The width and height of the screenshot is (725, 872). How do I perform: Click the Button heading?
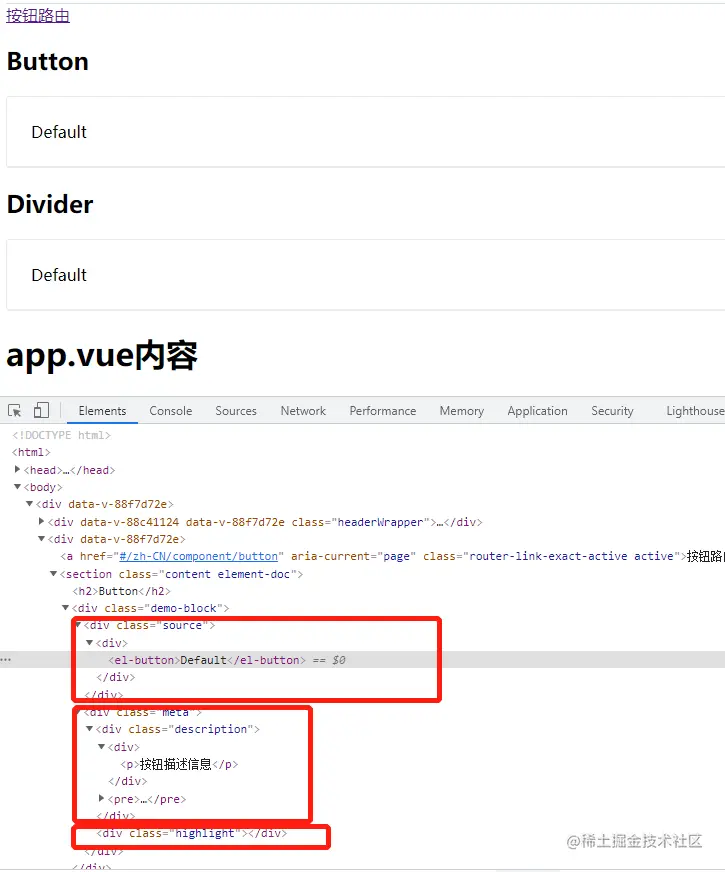click(x=48, y=61)
